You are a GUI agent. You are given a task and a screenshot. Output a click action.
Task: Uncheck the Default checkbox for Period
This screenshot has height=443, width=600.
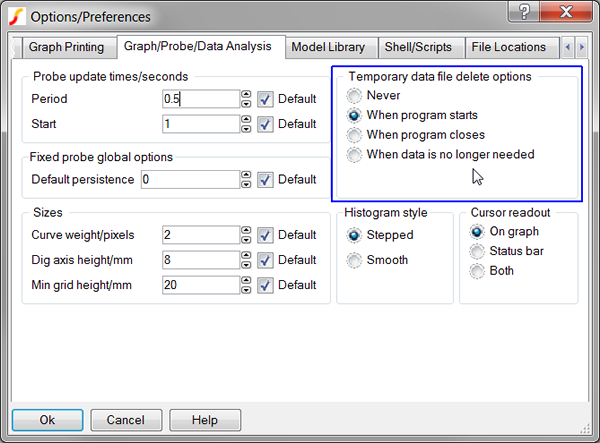[265, 99]
